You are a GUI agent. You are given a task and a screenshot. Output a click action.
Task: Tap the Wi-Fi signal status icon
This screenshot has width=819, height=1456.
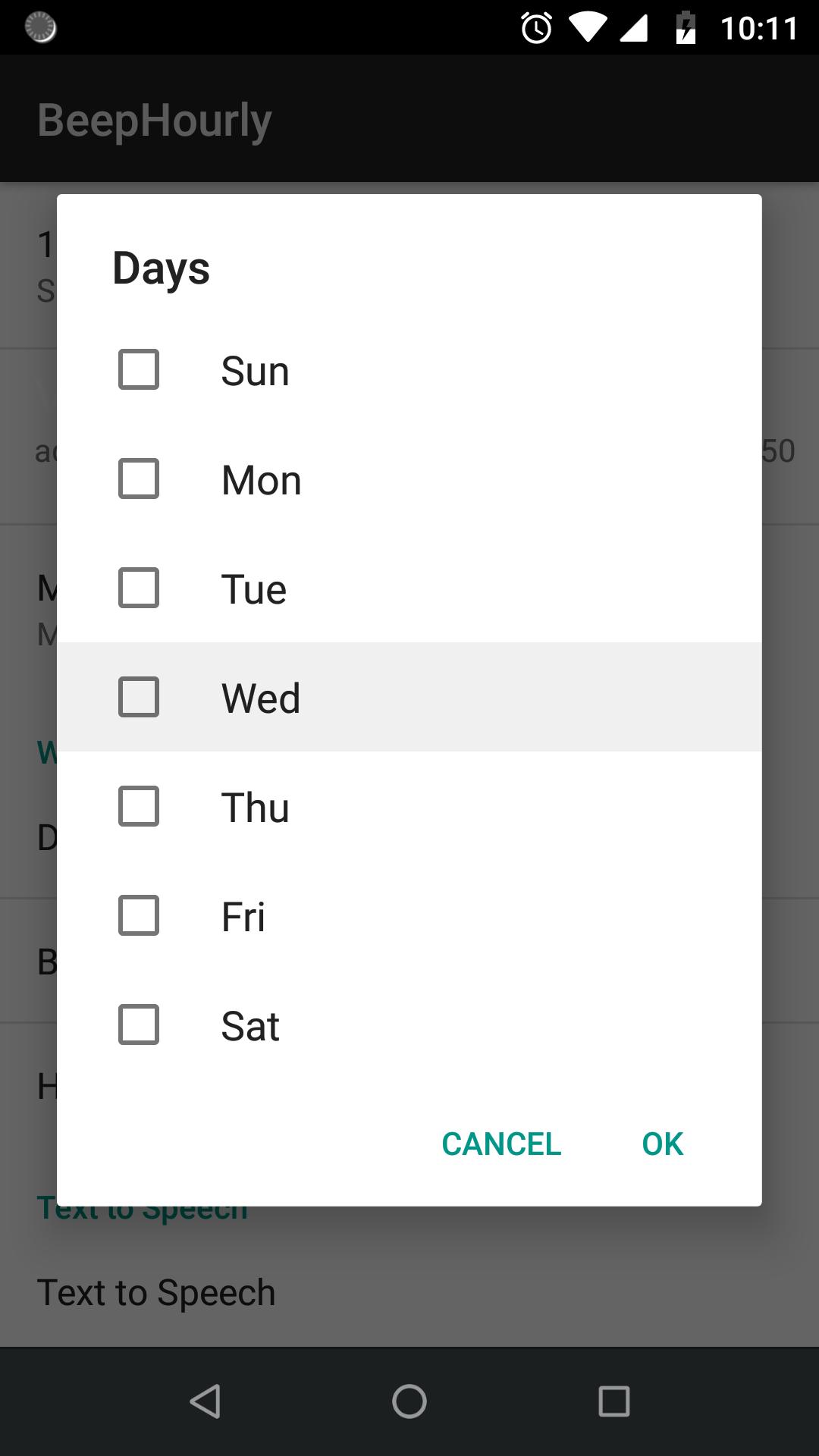588,29
